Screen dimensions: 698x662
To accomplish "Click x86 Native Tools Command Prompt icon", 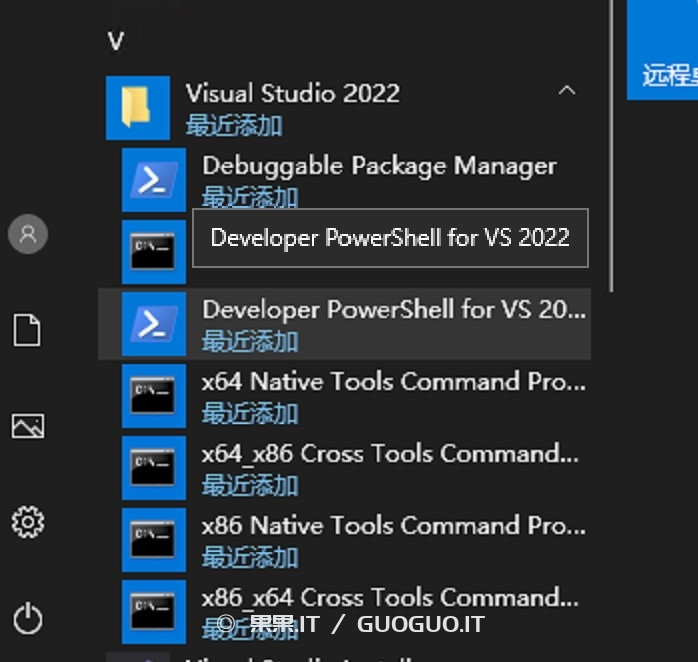I will click(154, 540).
